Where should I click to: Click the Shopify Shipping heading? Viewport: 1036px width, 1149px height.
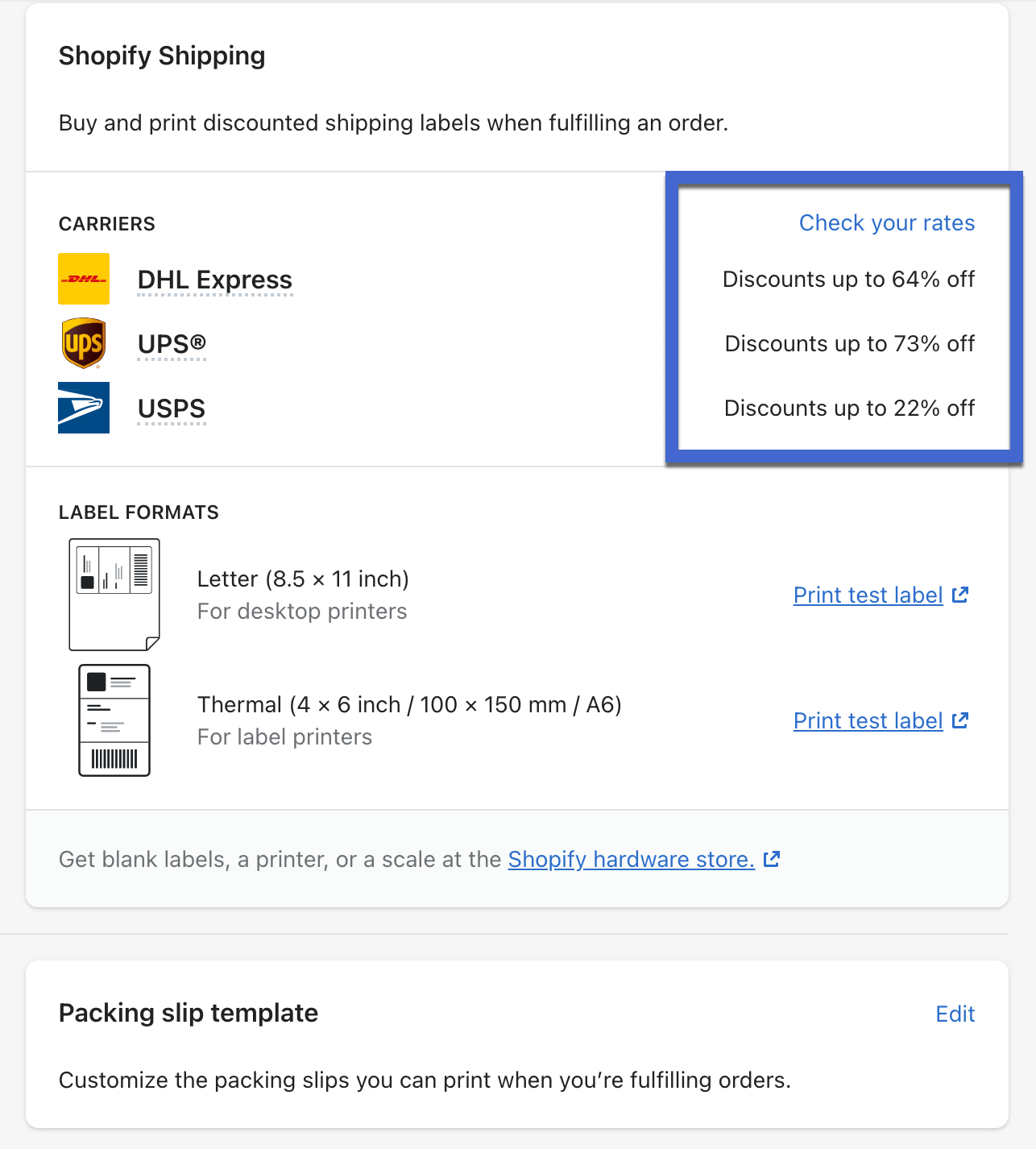tap(161, 56)
